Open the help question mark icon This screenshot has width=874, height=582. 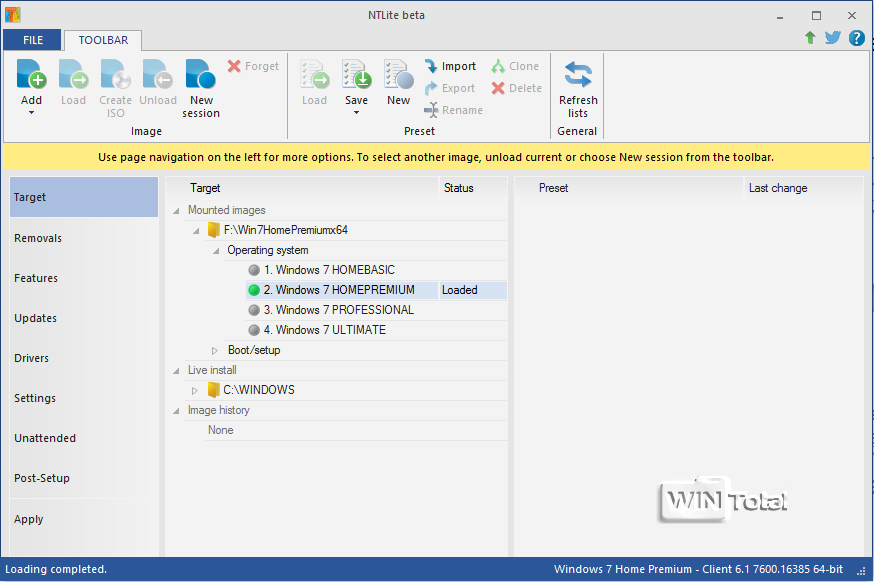point(856,38)
